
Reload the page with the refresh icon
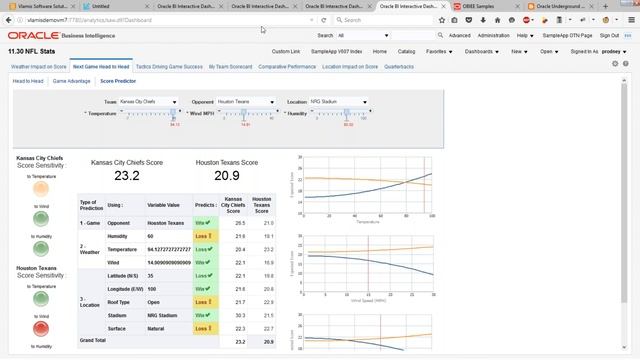[324, 20]
